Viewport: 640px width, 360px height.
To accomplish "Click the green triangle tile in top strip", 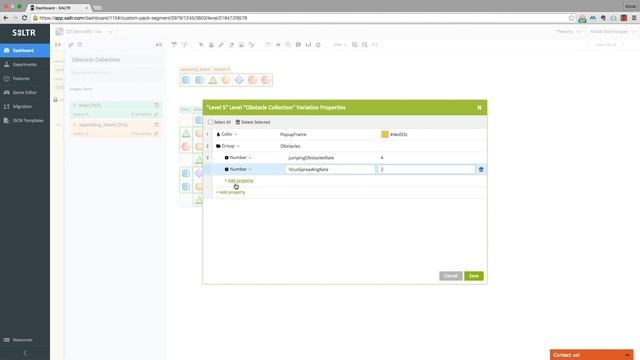I will click(x=213, y=80).
